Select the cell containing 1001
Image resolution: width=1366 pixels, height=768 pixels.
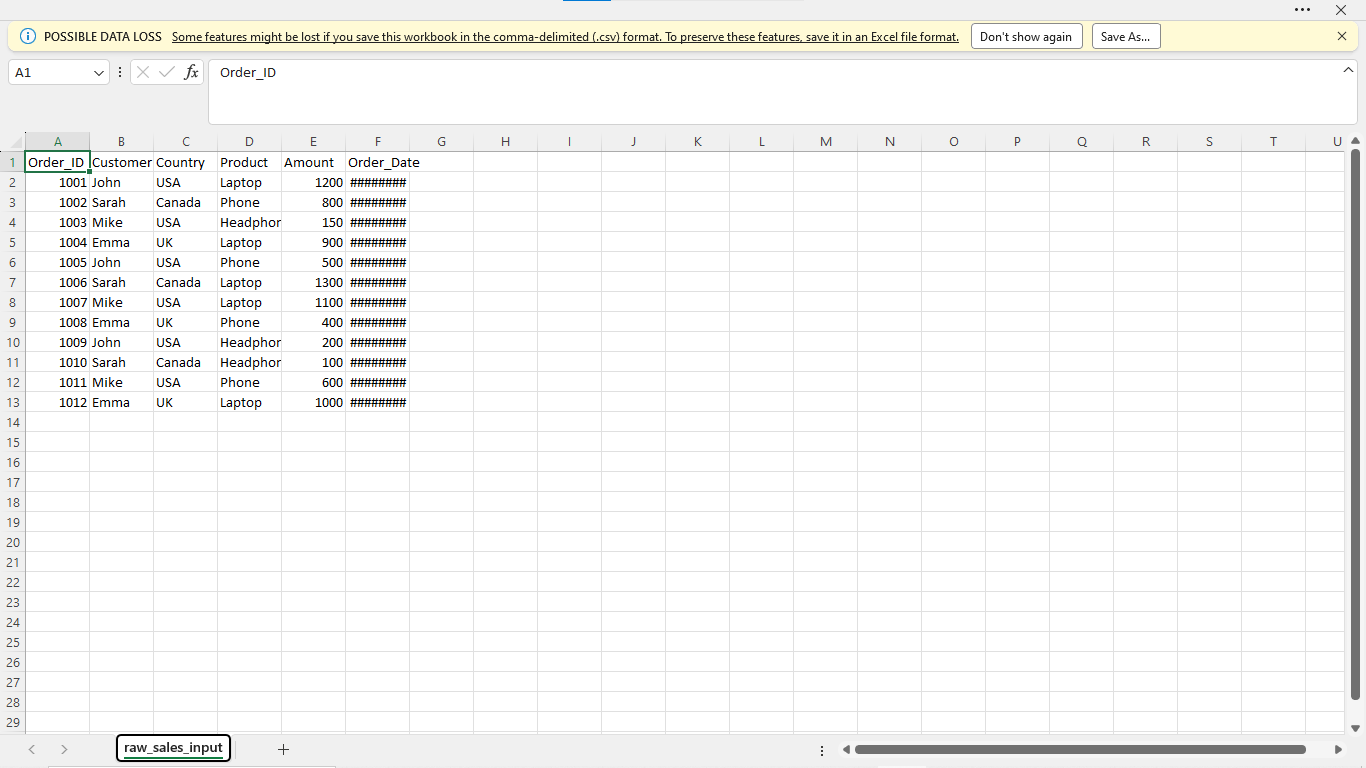(x=58, y=182)
